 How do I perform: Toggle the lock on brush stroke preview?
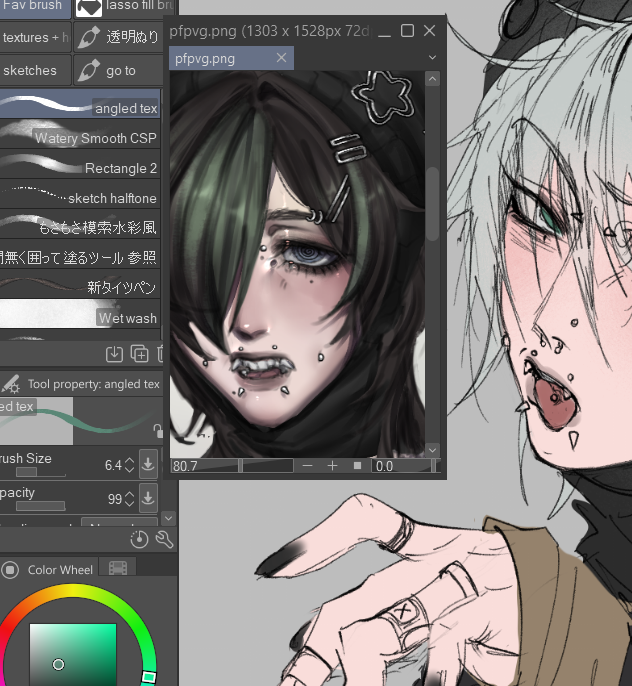(157, 430)
